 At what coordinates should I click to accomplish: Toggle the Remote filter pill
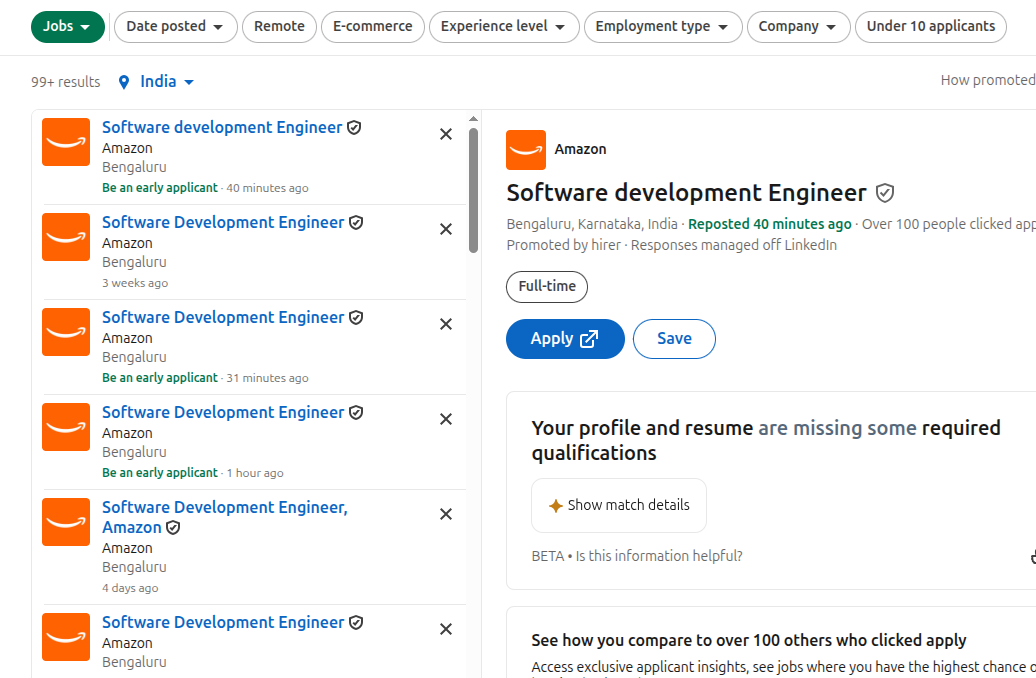pyautogui.click(x=279, y=26)
